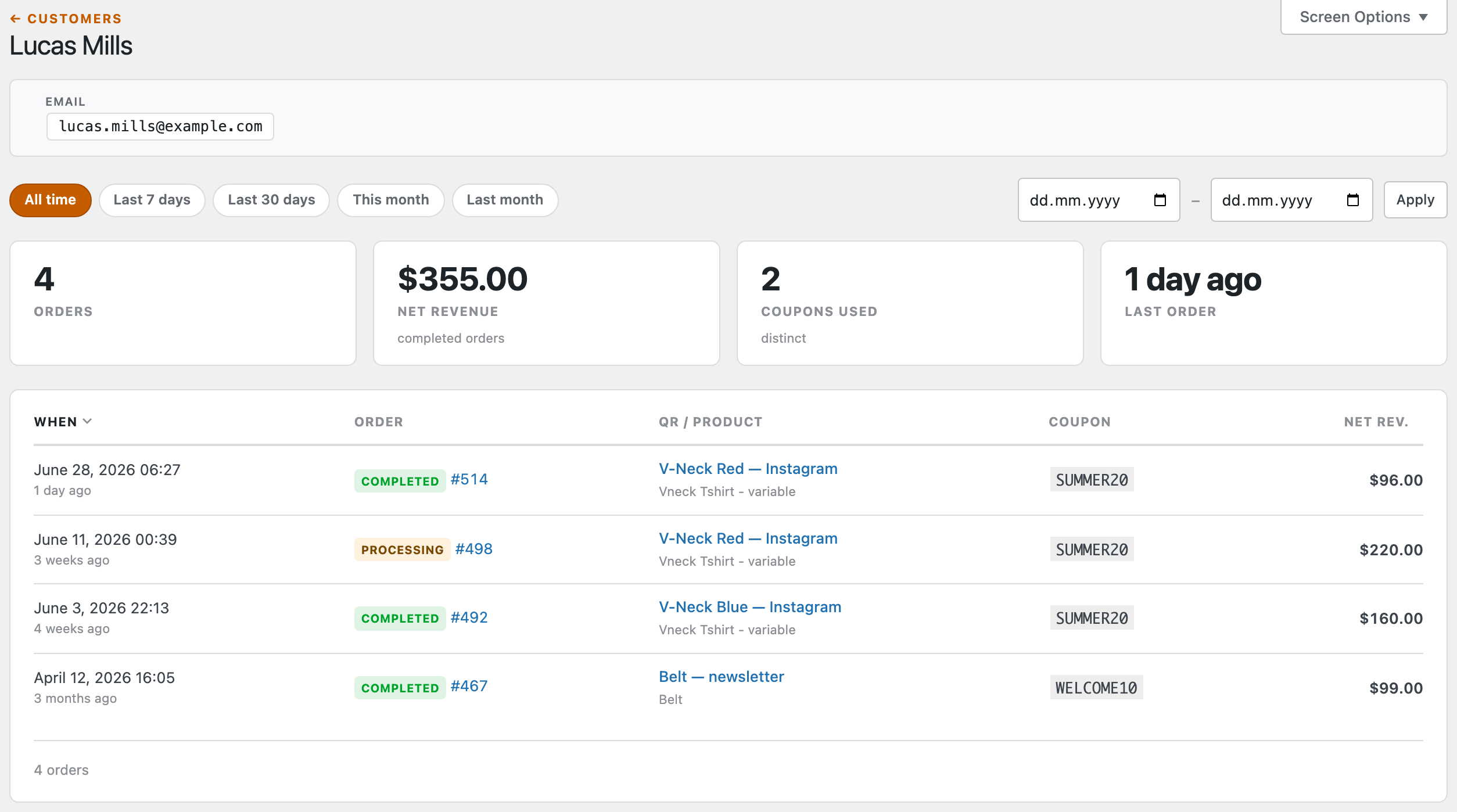Image resolution: width=1457 pixels, height=812 pixels.
Task: Select the Last 7 days filter
Action: [152, 200]
